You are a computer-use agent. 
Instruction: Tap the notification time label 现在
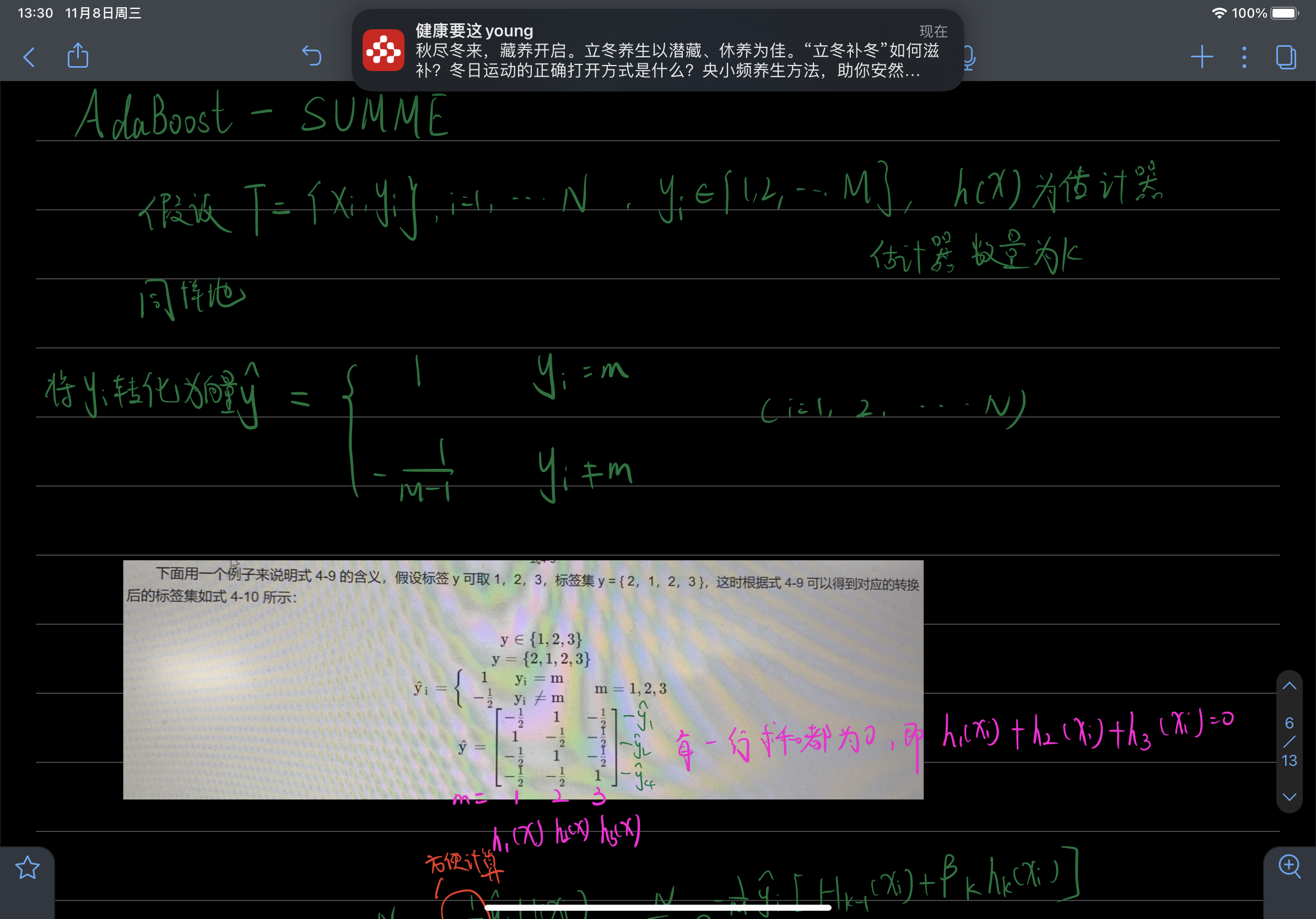pyautogui.click(x=933, y=31)
